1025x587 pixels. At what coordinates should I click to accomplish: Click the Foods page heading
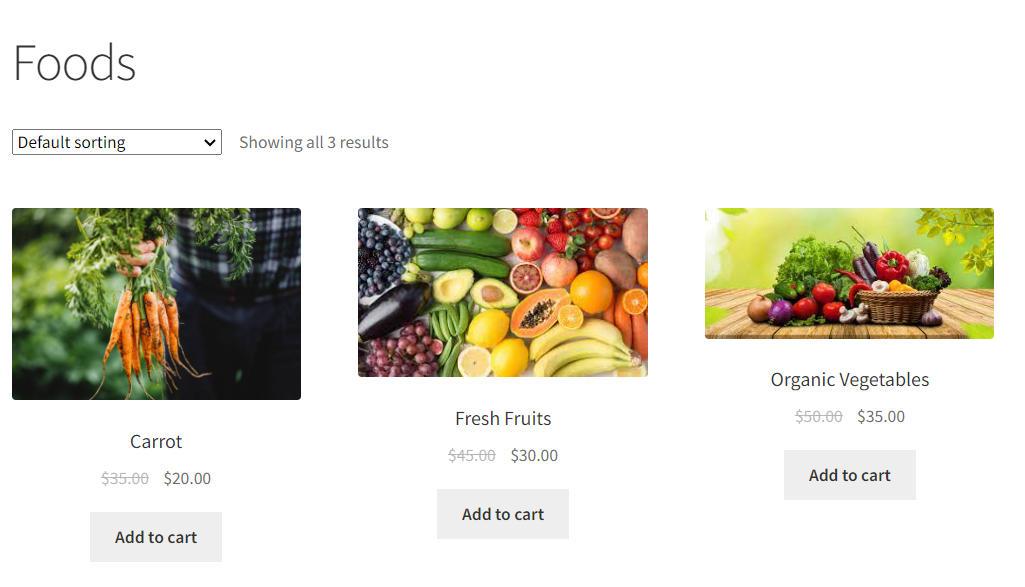[75, 63]
